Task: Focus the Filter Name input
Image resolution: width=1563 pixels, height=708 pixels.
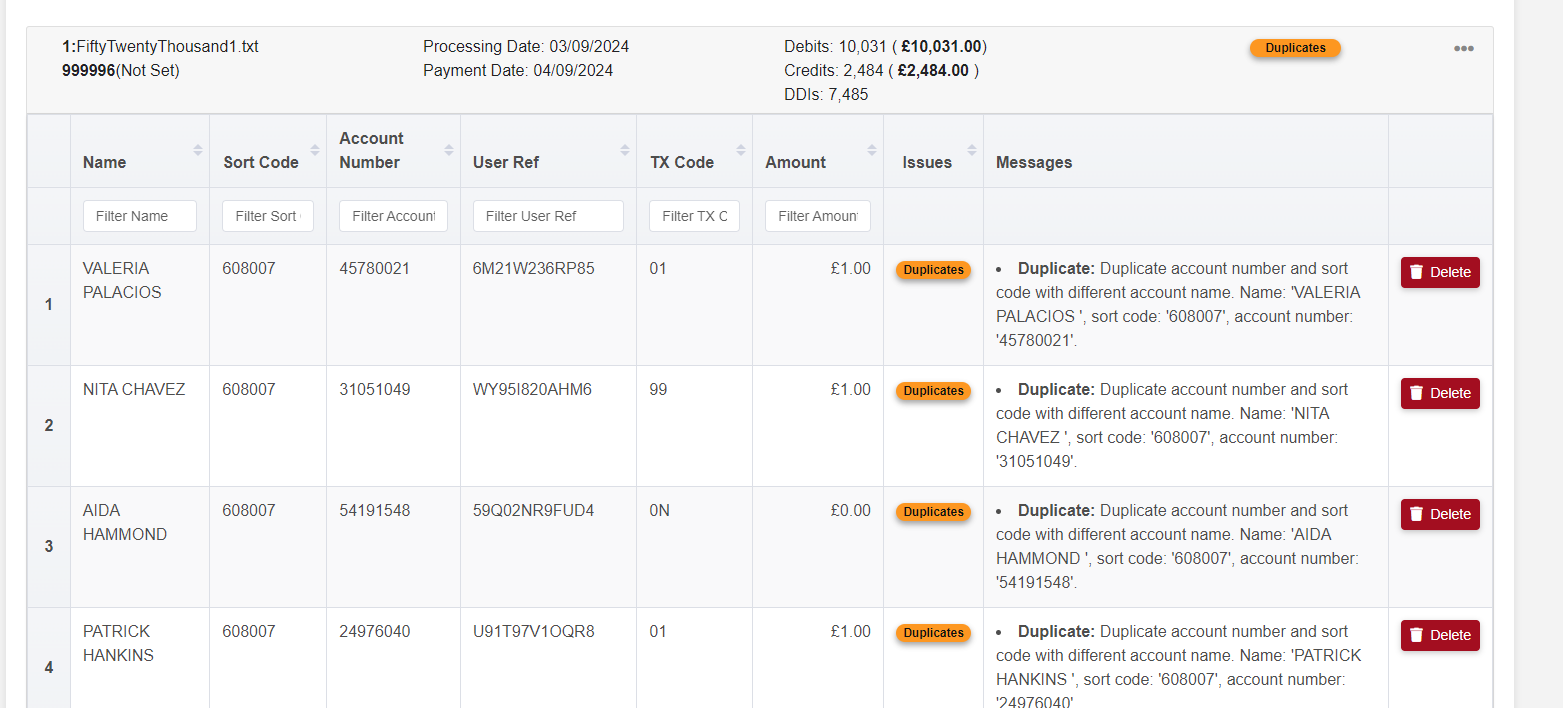Action: [140, 216]
